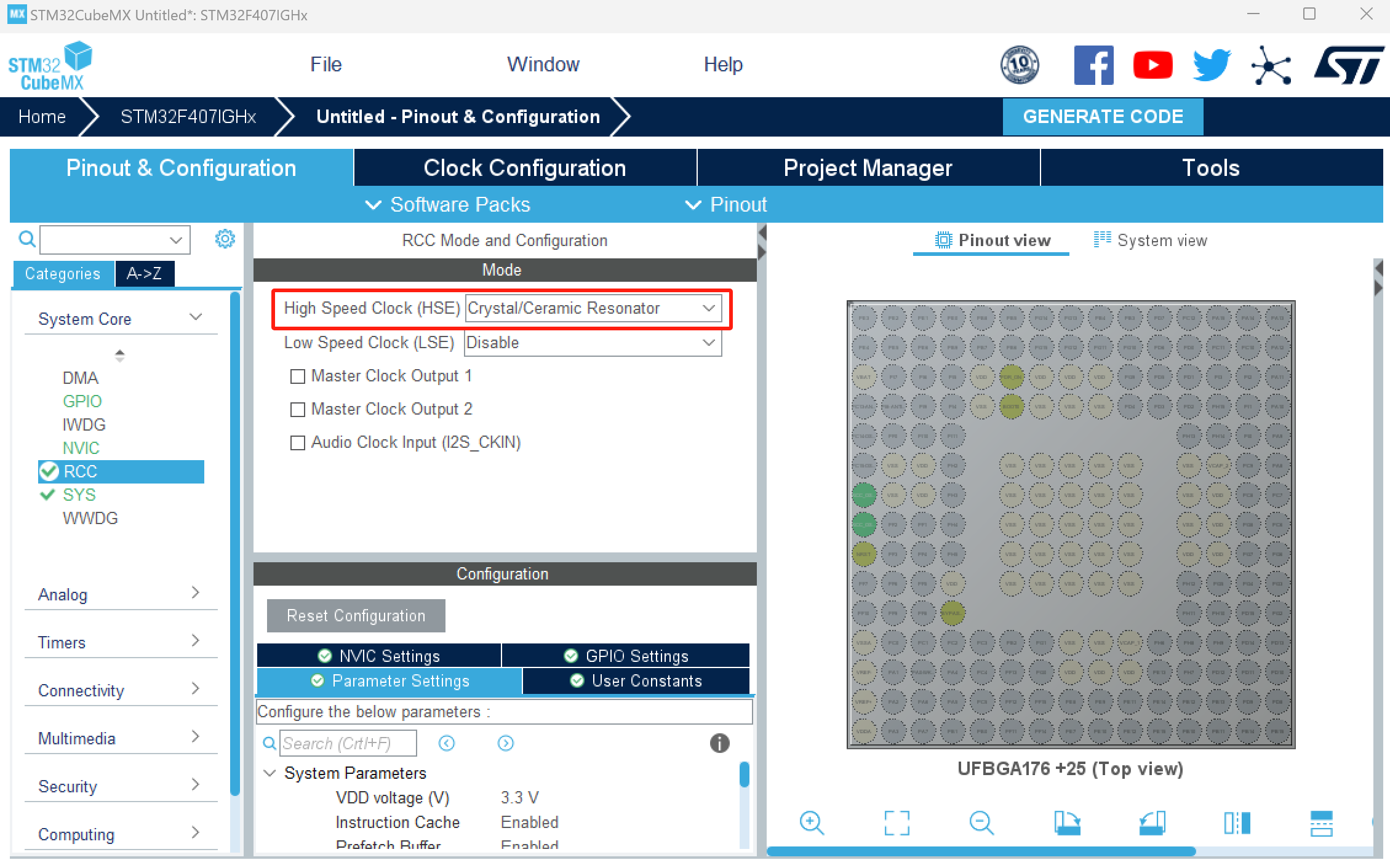This screenshot has width=1390, height=868.
Task: Click the parameter info icon
Action: [719, 743]
